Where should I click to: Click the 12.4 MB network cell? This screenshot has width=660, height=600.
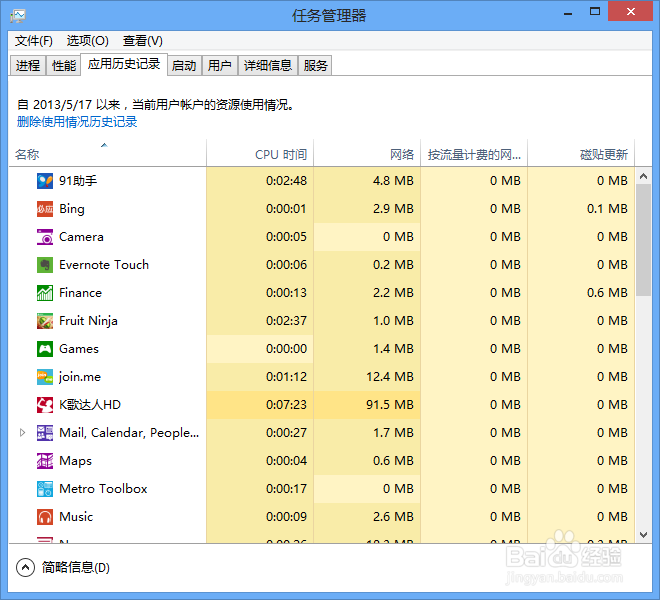click(x=367, y=377)
